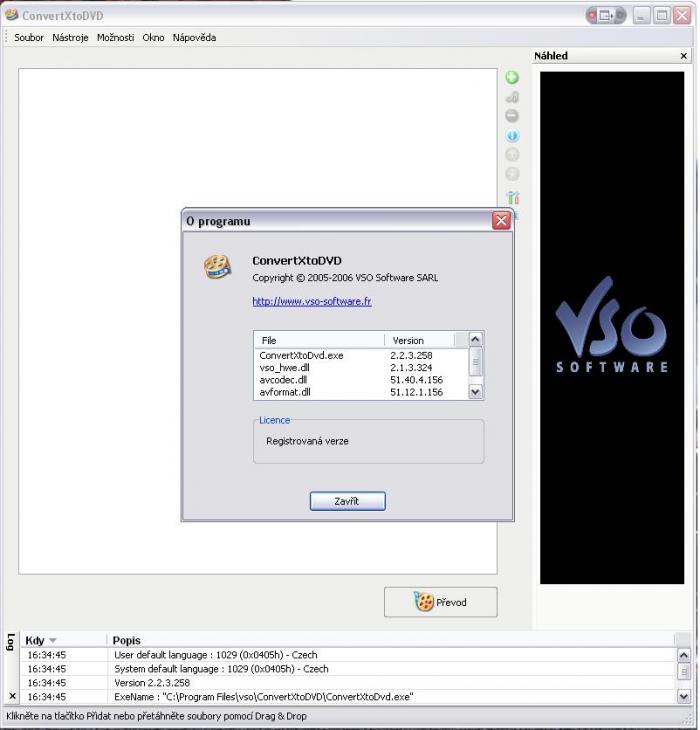Open the Settings tools icon
The width and height of the screenshot is (700, 730).
(512, 198)
